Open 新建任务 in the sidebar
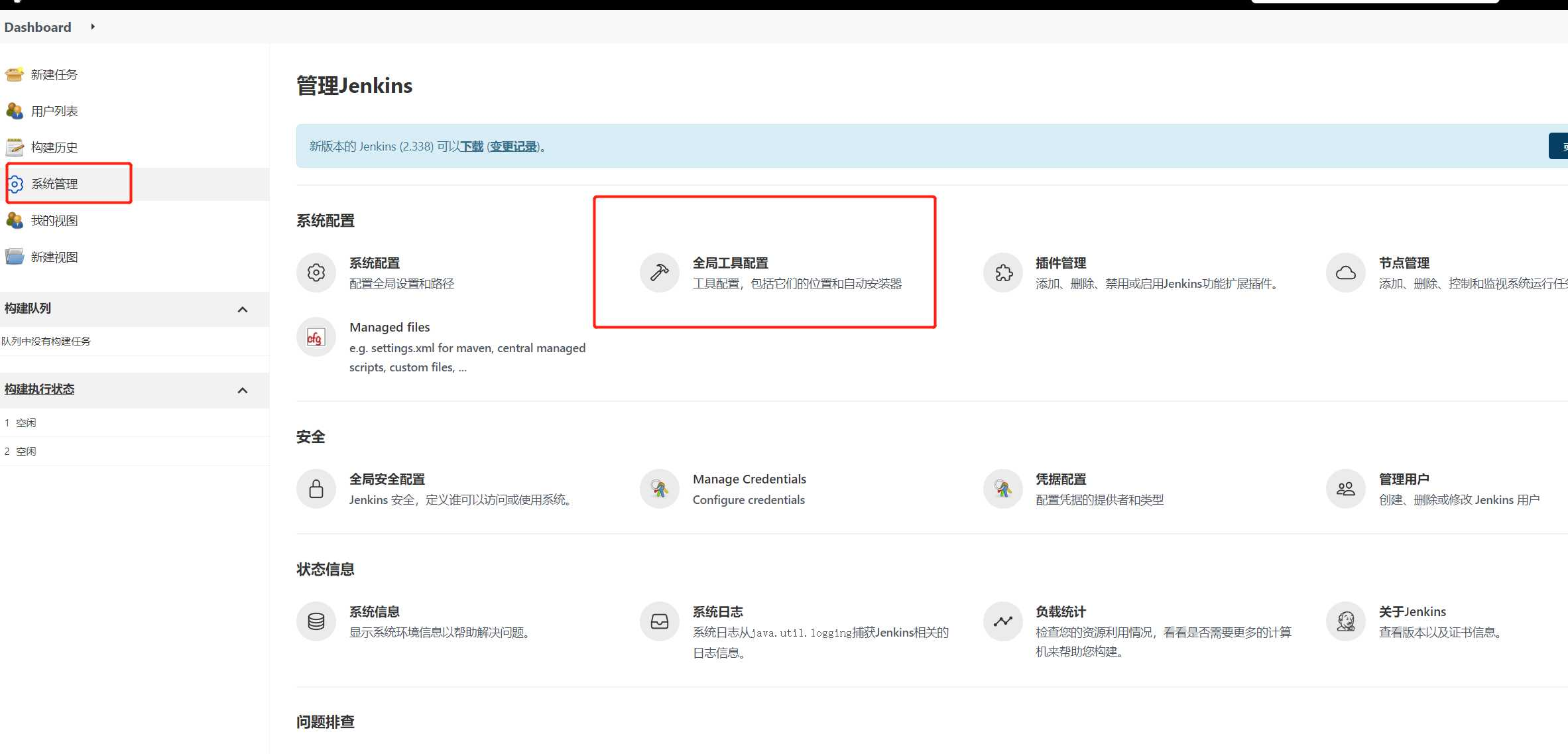This screenshot has width=1568, height=754. coord(54,74)
